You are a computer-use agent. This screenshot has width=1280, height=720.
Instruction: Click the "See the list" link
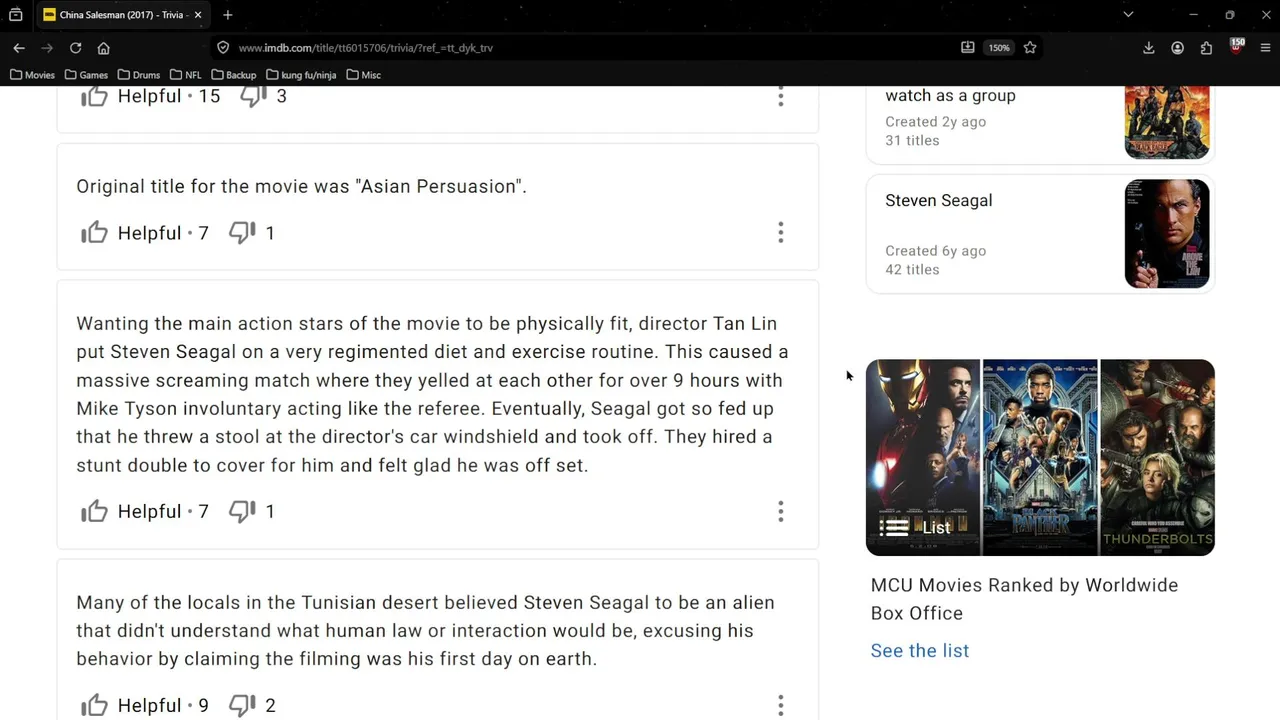920,651
